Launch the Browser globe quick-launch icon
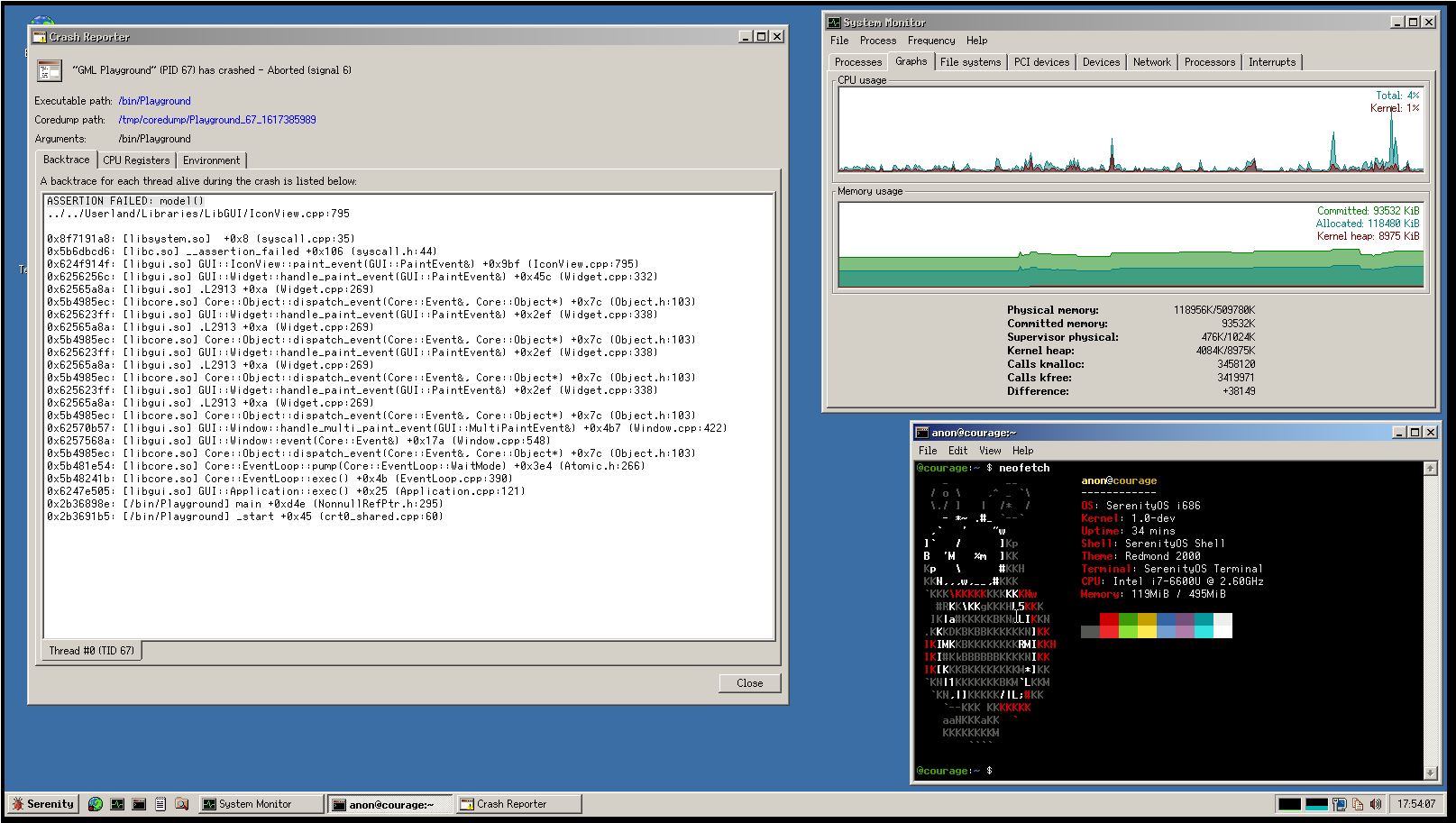 coord(96,804)
